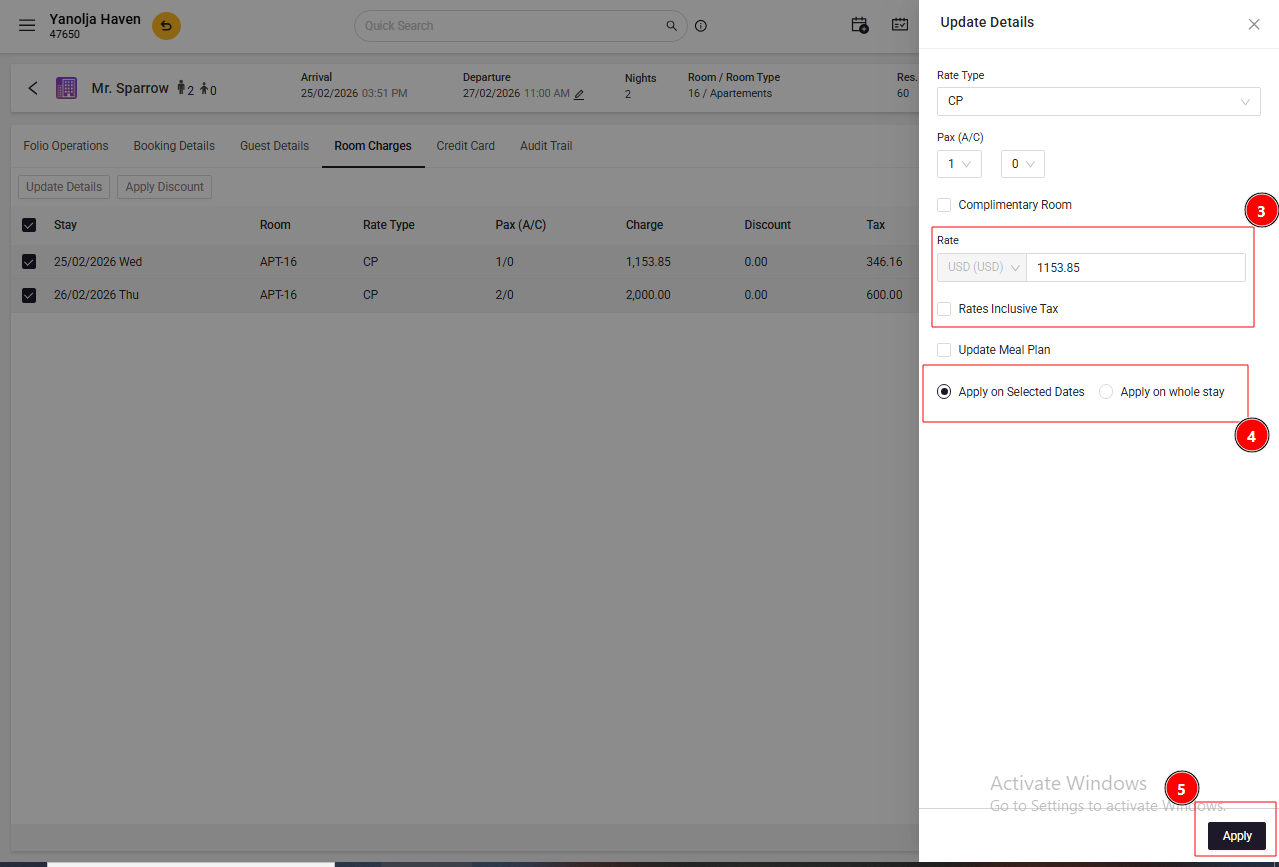The height and width of the screenshot is (867, 1279).
Task: Go back using the left arrow
Action: tap(33, 88)
